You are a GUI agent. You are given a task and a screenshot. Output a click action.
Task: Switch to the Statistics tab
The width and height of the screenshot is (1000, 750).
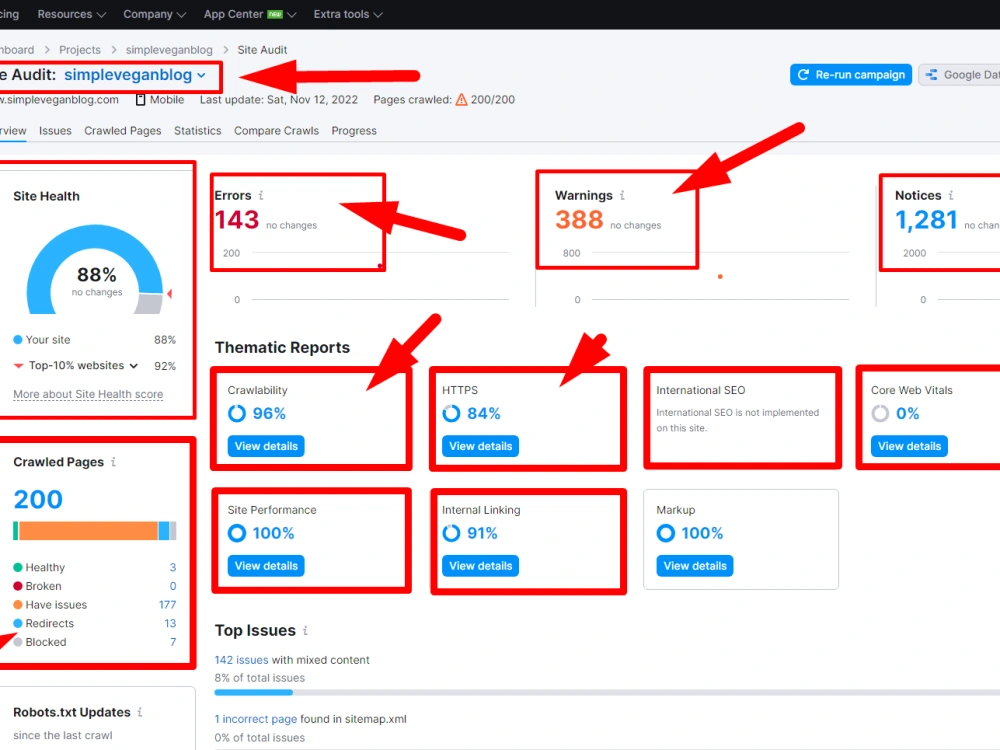point(198,131)
